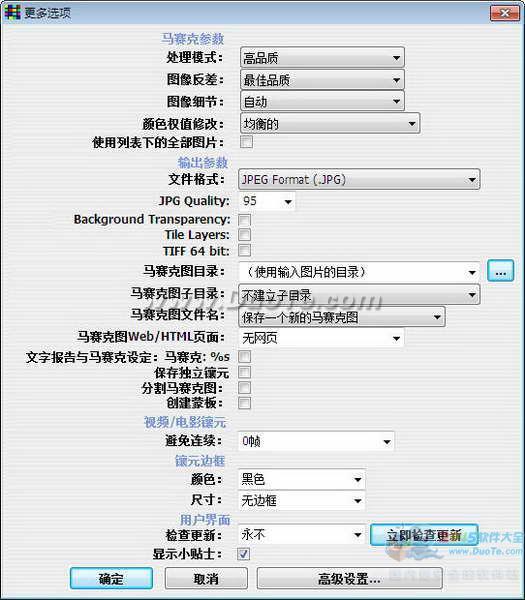Open the 颜色权值修改 dropdown
Screen dimensions: 525x600
point(330,123)
